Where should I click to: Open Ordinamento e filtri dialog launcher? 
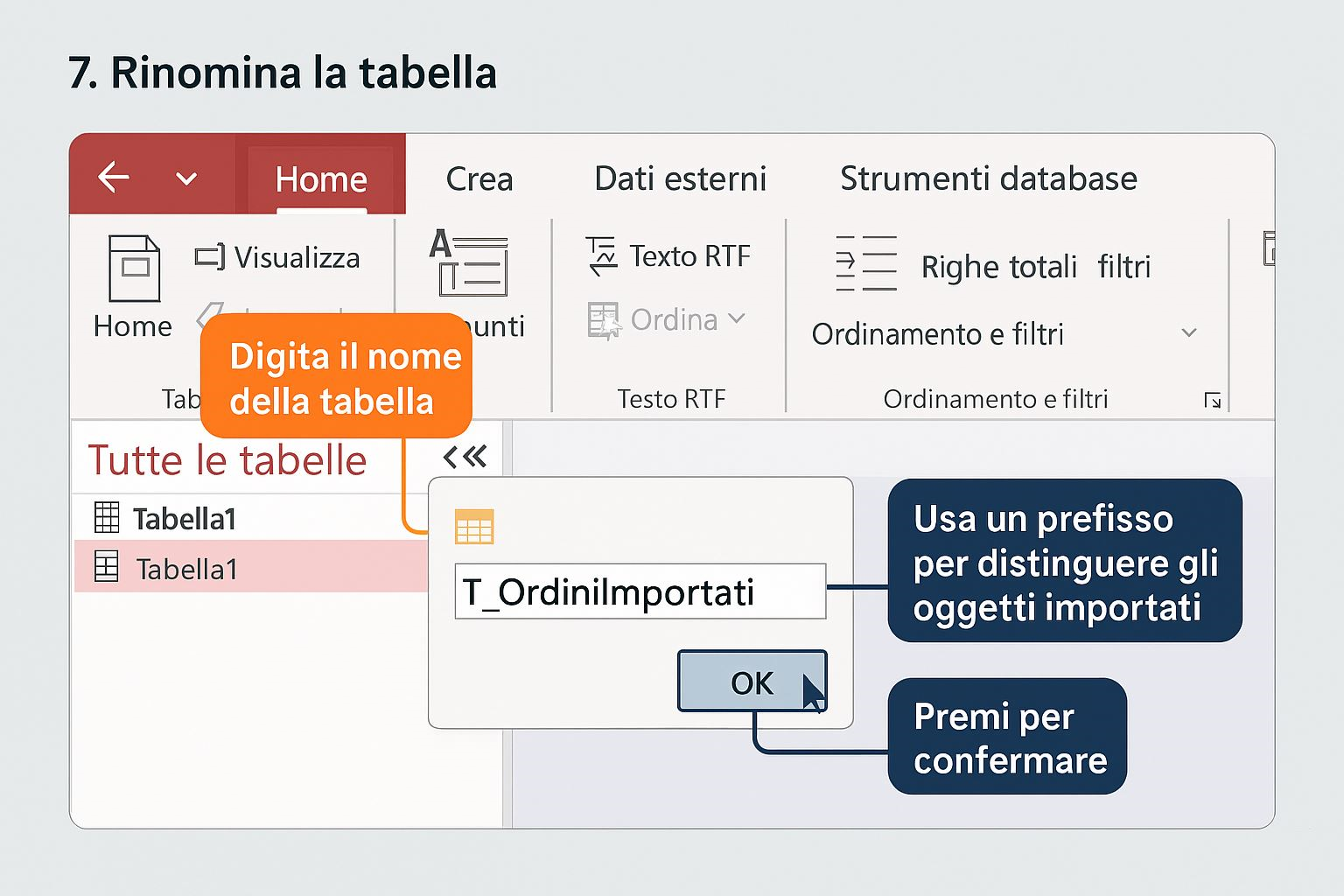pos(1212,401)
